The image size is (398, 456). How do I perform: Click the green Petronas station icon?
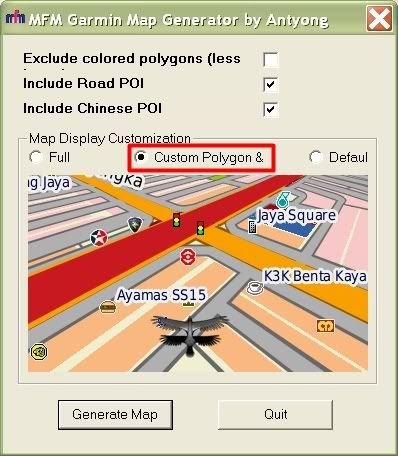[283, 200]
